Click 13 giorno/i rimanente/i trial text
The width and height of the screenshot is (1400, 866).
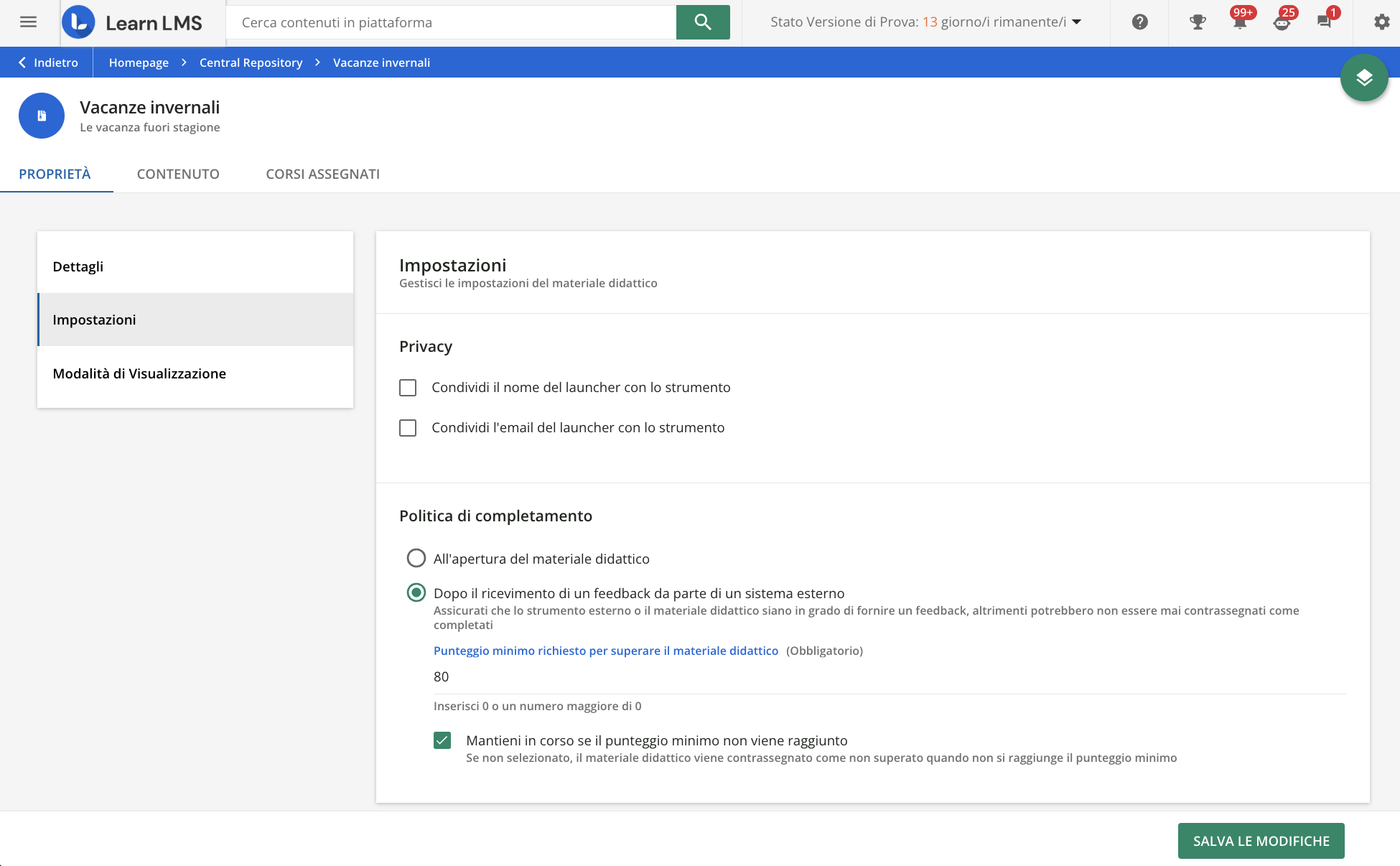tap(994, 22)
